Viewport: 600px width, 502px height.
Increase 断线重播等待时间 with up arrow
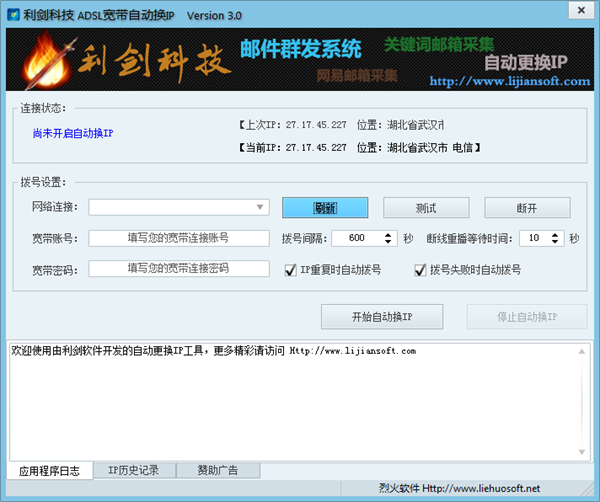[x=555, y=235]
